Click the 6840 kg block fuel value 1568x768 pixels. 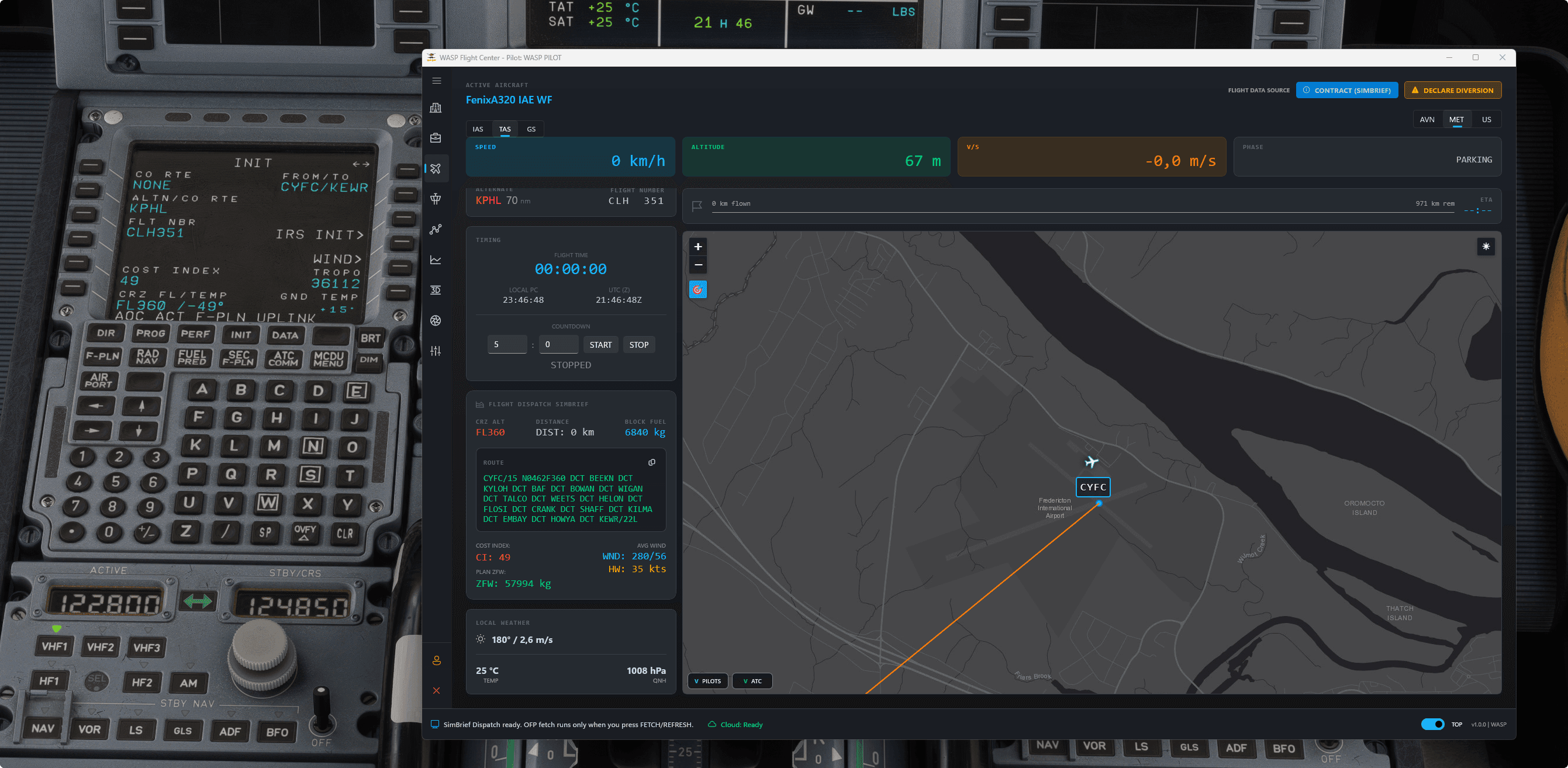coord(645,433)
